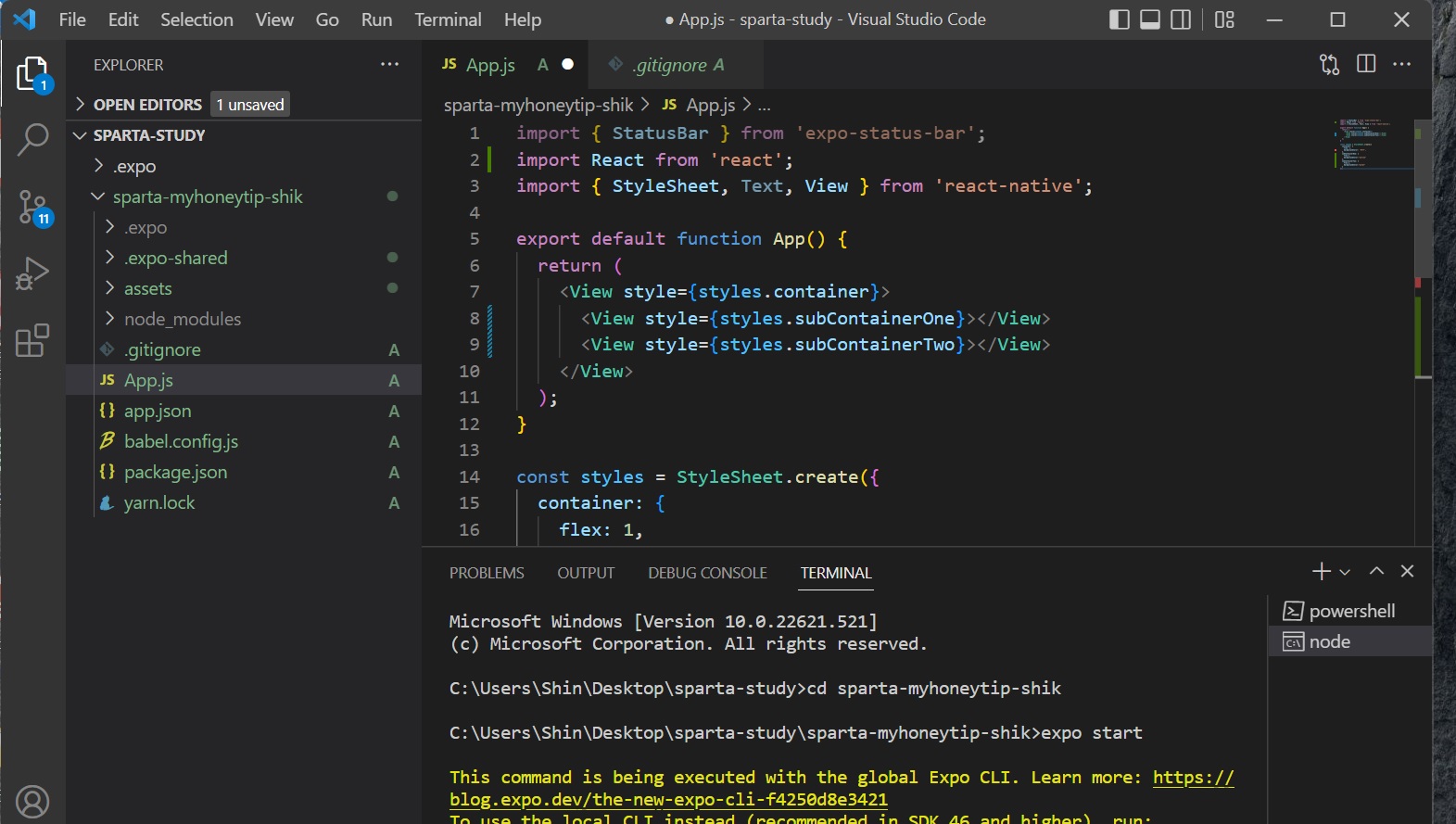
Task: Open the Run and Debug view
Action: pos(32,274)
